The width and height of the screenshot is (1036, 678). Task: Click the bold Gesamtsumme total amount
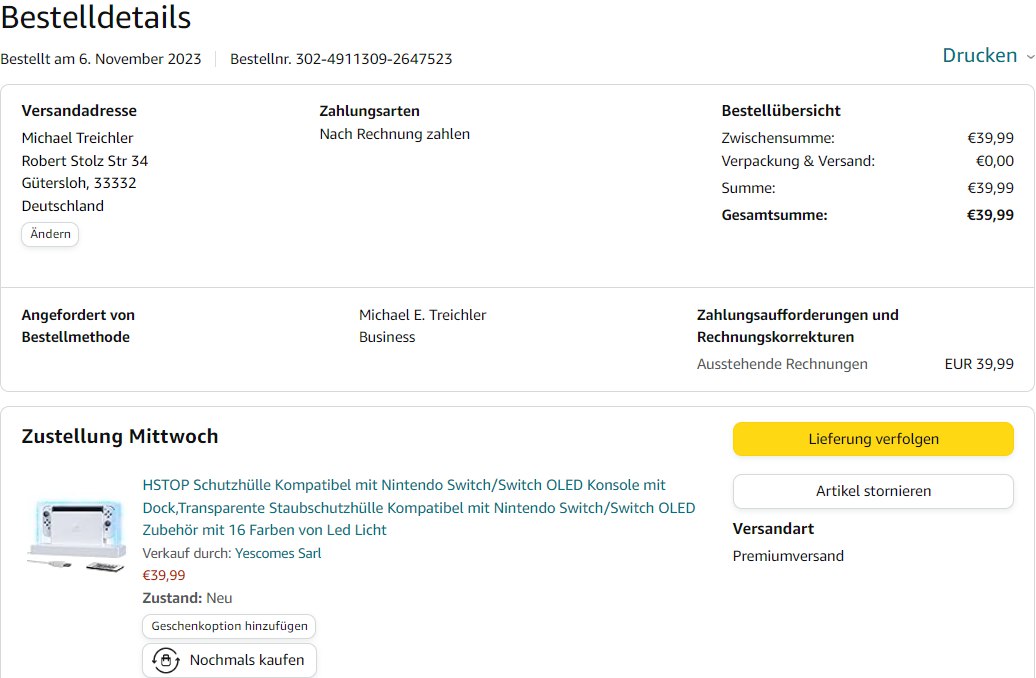click(989, 215)
